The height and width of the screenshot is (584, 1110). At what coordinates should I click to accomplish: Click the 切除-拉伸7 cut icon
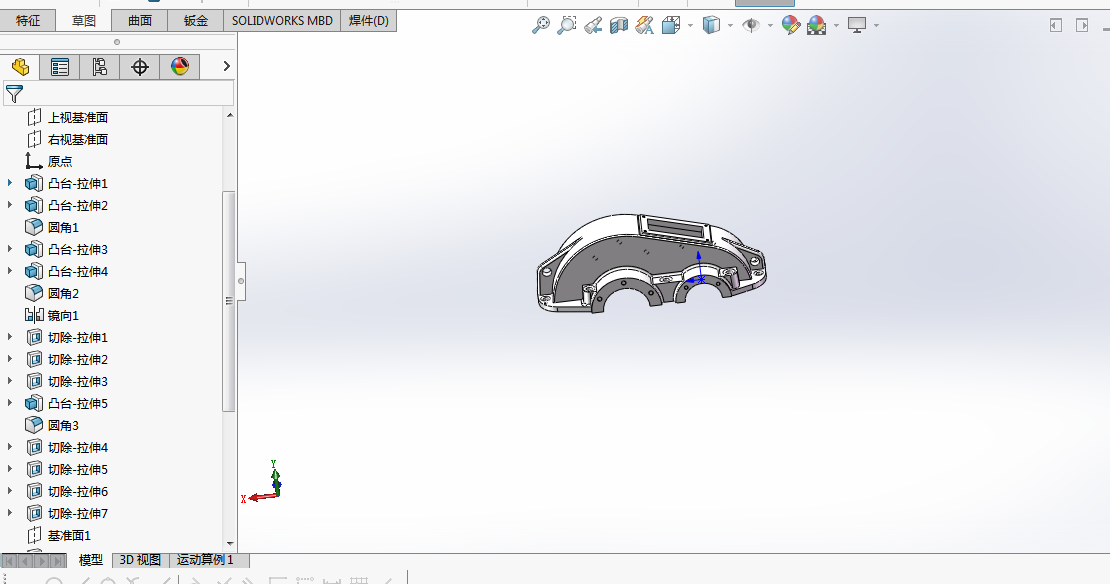(34, 513)
